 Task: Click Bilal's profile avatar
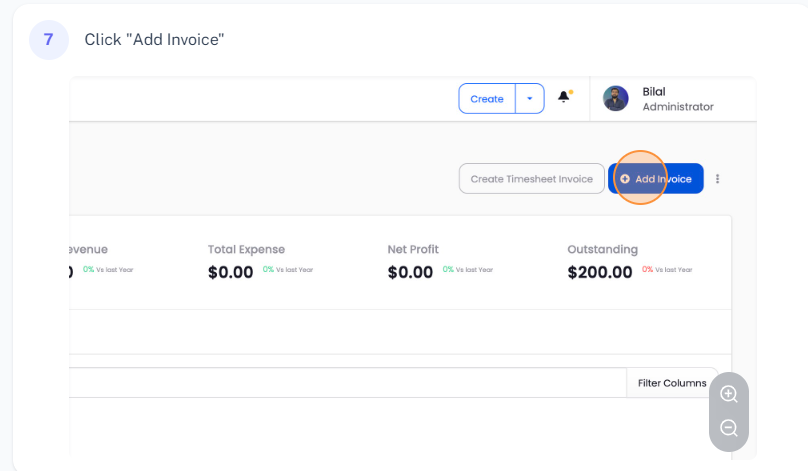tap(616, 98)
